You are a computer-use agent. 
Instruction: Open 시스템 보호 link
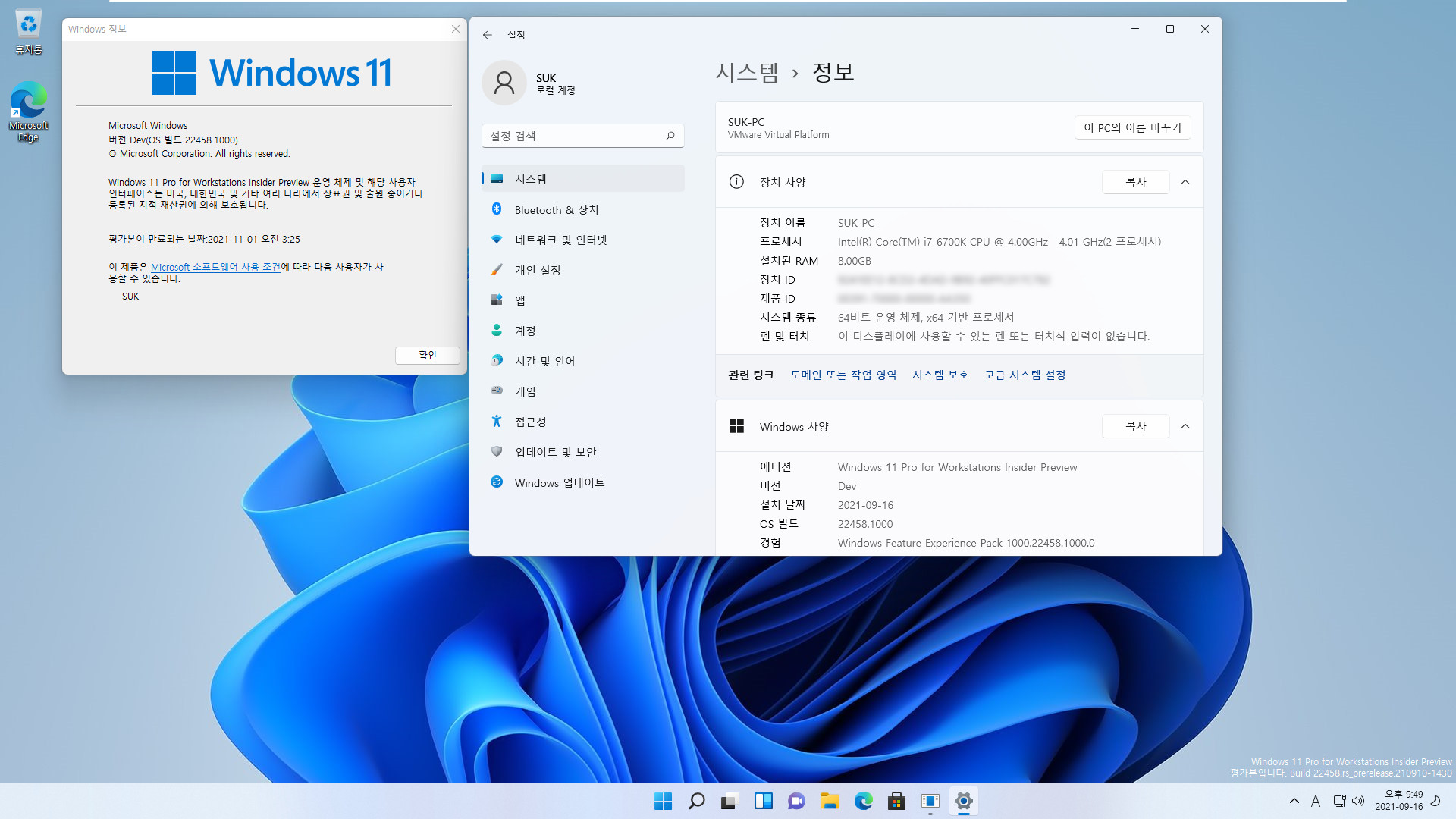click(940, 375)
